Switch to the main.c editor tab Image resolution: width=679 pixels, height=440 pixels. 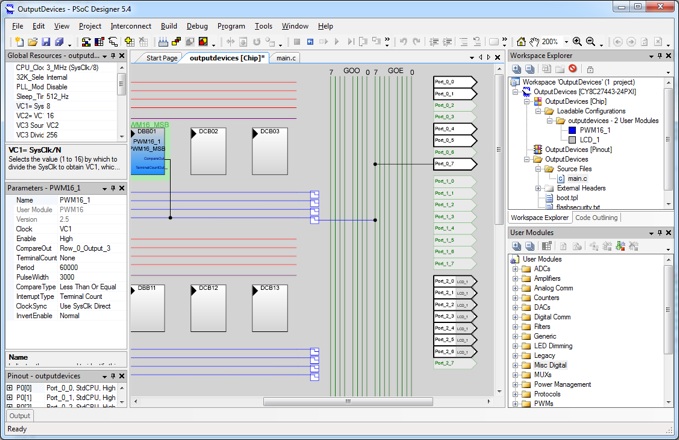tap(286, 58)
